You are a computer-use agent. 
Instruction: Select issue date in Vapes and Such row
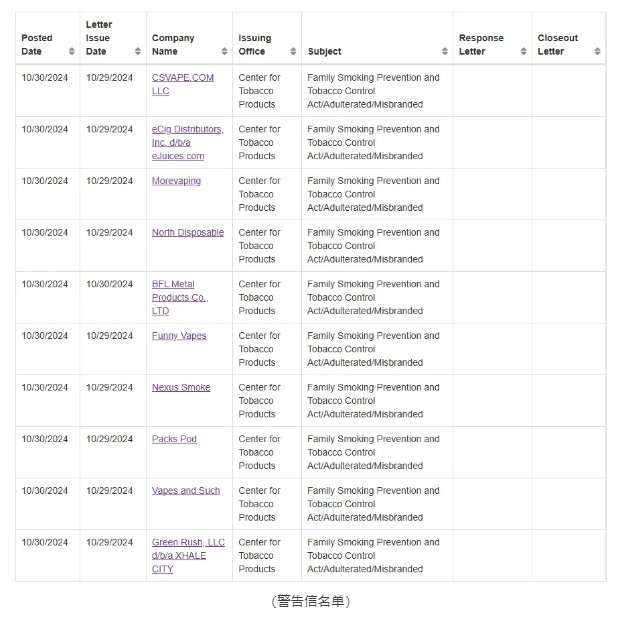pos(109,490)
